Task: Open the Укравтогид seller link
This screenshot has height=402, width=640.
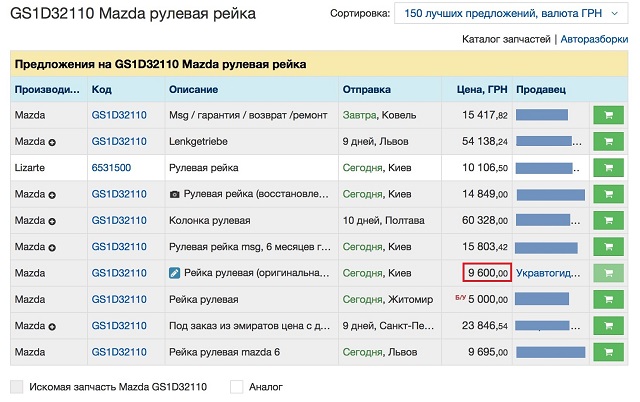Action: coord(549,272)
